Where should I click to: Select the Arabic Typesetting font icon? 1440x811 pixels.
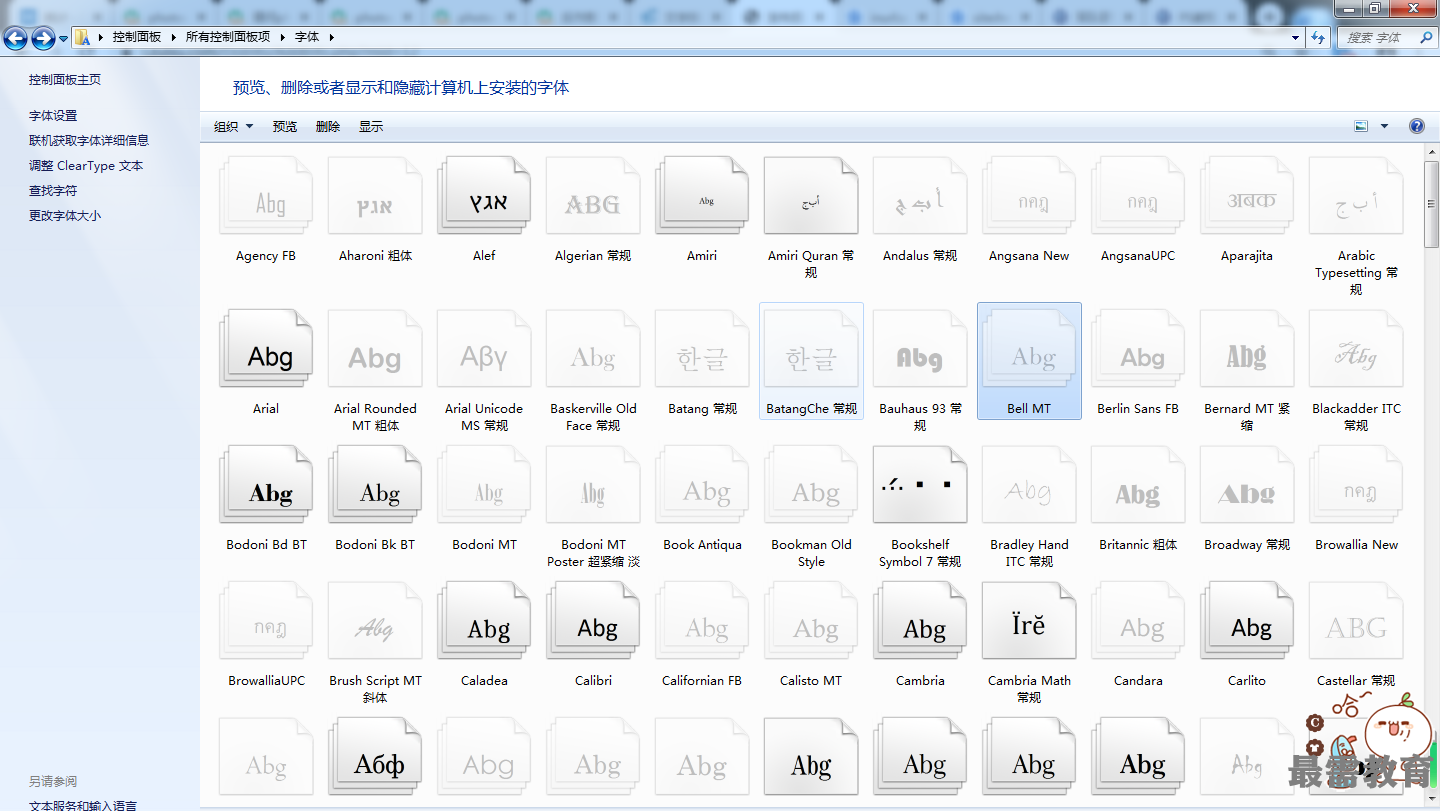1356,195
